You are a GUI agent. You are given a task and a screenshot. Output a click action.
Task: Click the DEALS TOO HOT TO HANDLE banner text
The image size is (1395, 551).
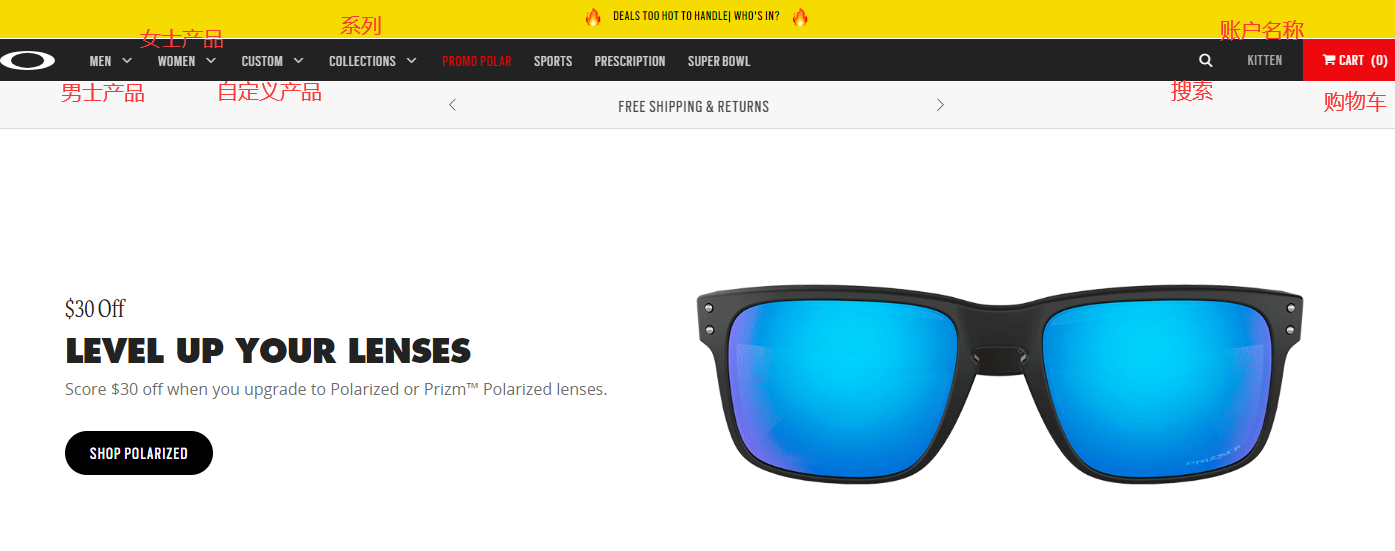point(696,17)
